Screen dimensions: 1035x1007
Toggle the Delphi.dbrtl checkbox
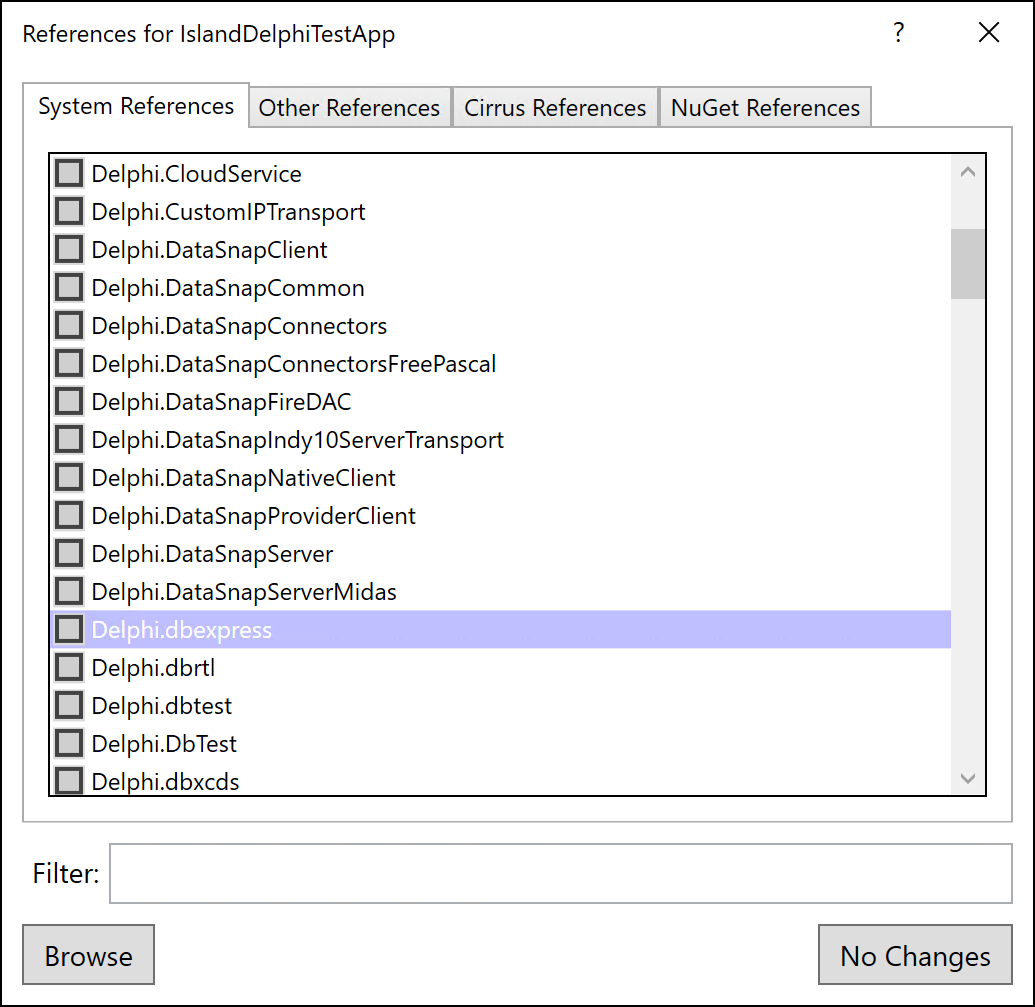coord(69,667)
